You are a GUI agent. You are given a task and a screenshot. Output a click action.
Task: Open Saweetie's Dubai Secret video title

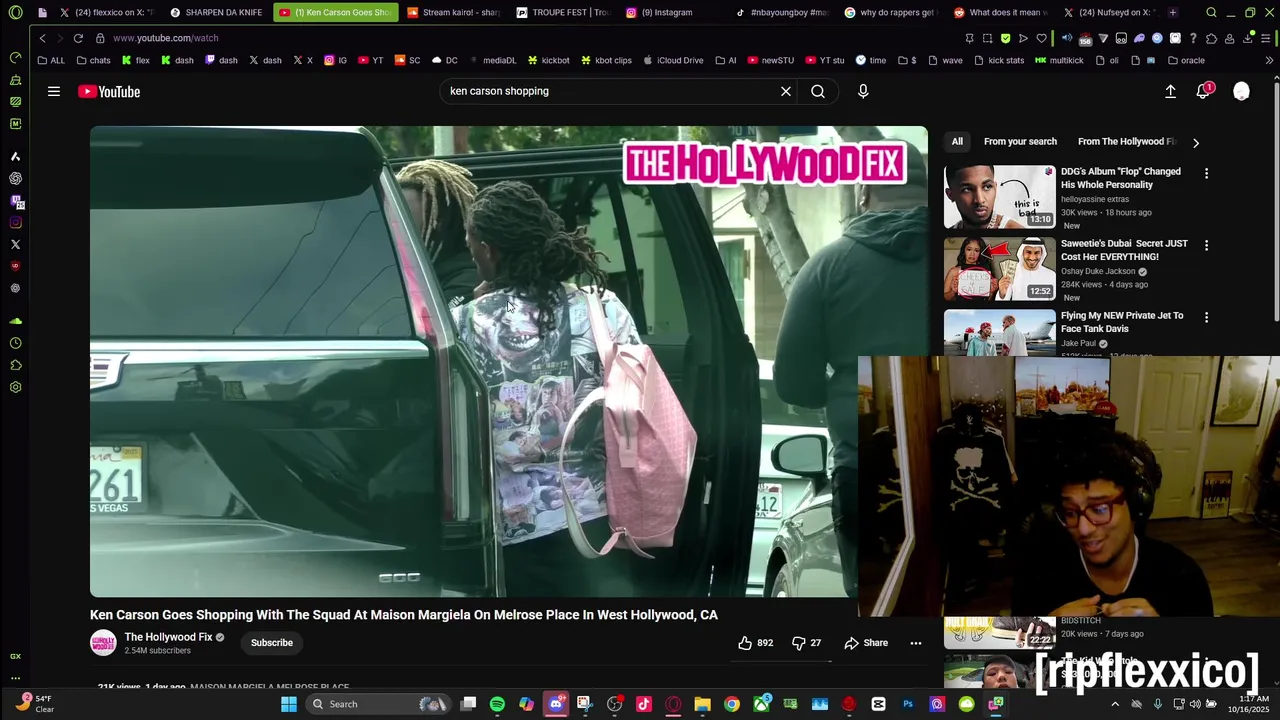coord(1124,250)
